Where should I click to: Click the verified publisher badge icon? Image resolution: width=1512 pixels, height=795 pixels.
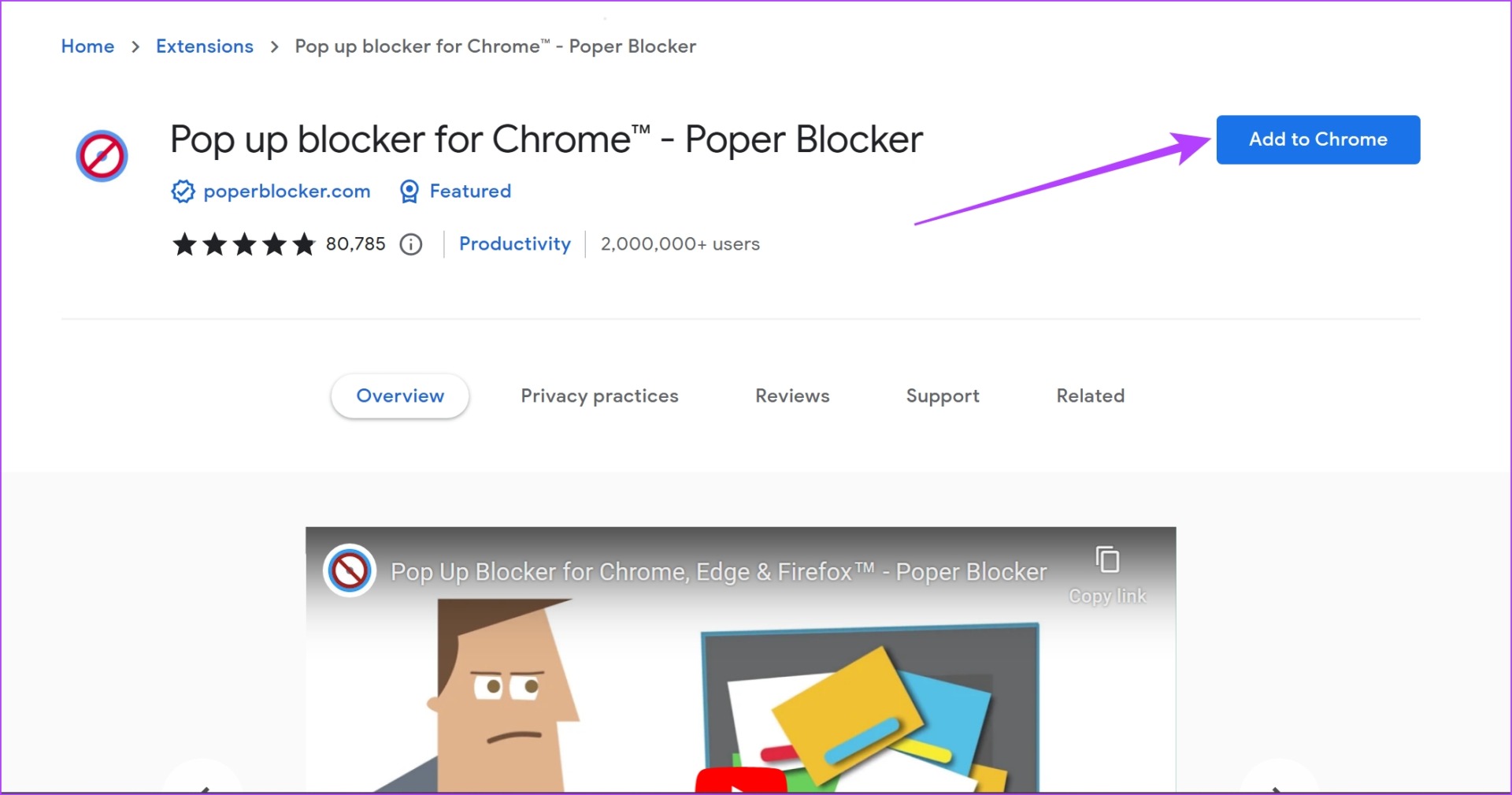pyautogui.click(x=183, y=191)
